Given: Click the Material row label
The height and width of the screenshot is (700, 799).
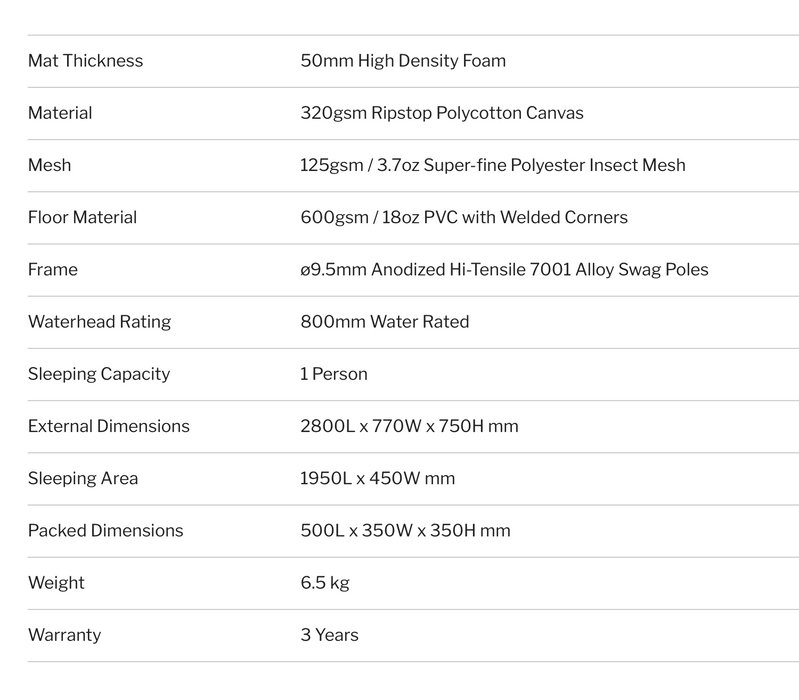Looking at the screenshot, I should [60, 113].
